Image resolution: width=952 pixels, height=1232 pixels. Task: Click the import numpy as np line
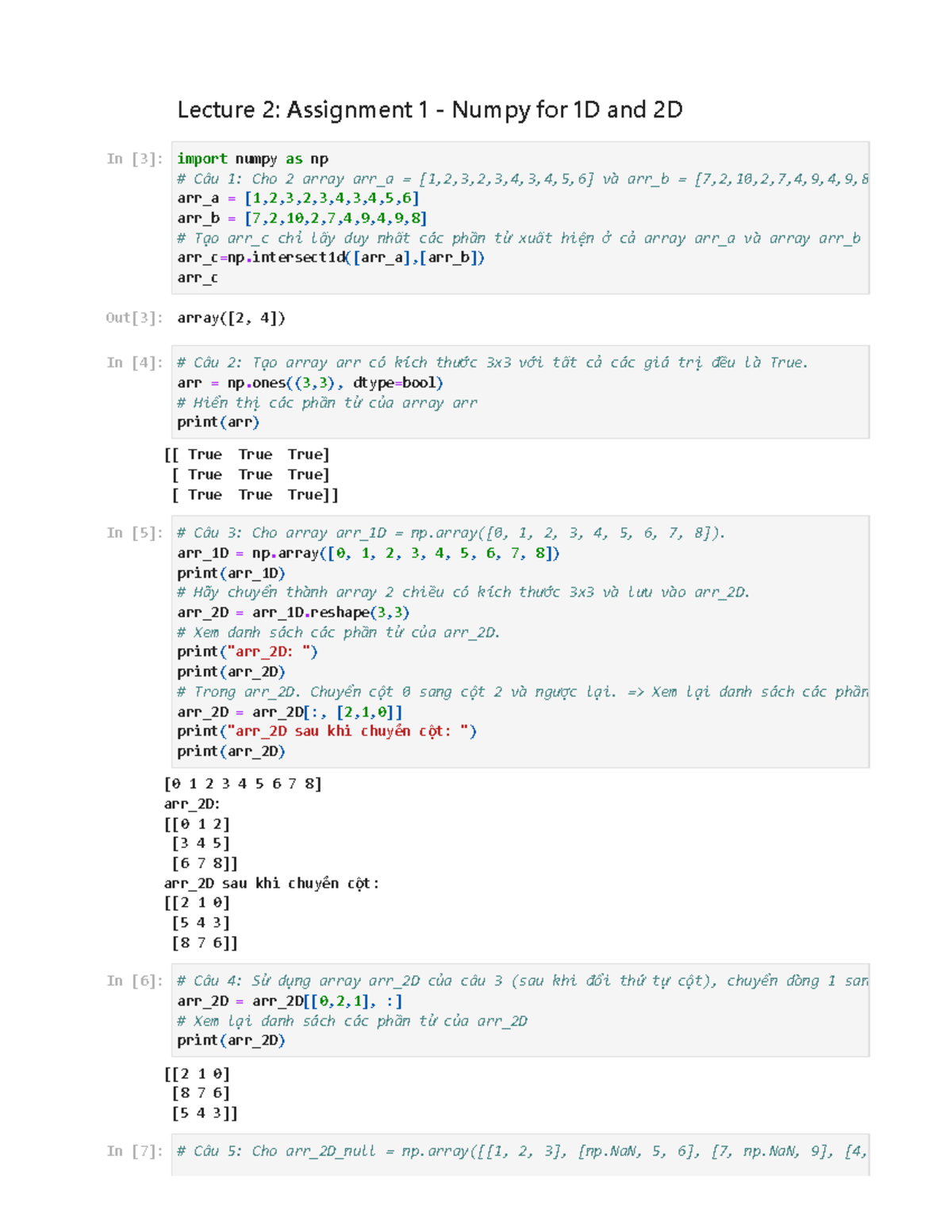(x=252, y=159)
